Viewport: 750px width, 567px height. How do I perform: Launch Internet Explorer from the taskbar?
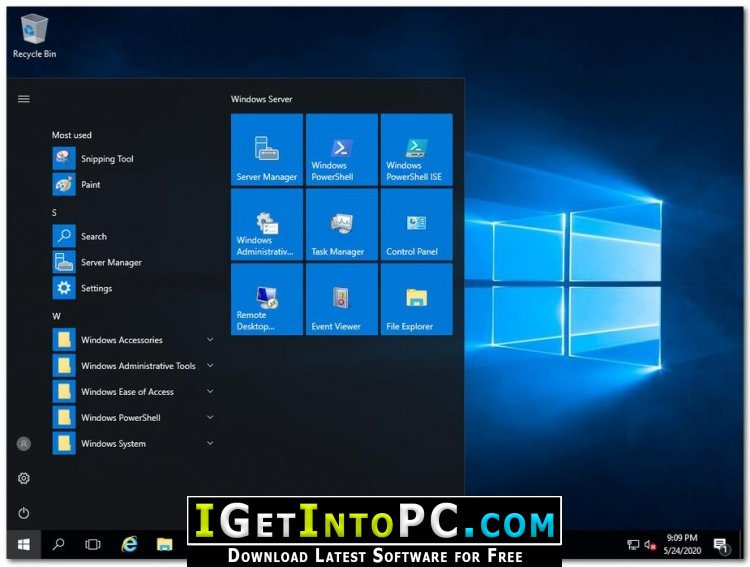129,545
